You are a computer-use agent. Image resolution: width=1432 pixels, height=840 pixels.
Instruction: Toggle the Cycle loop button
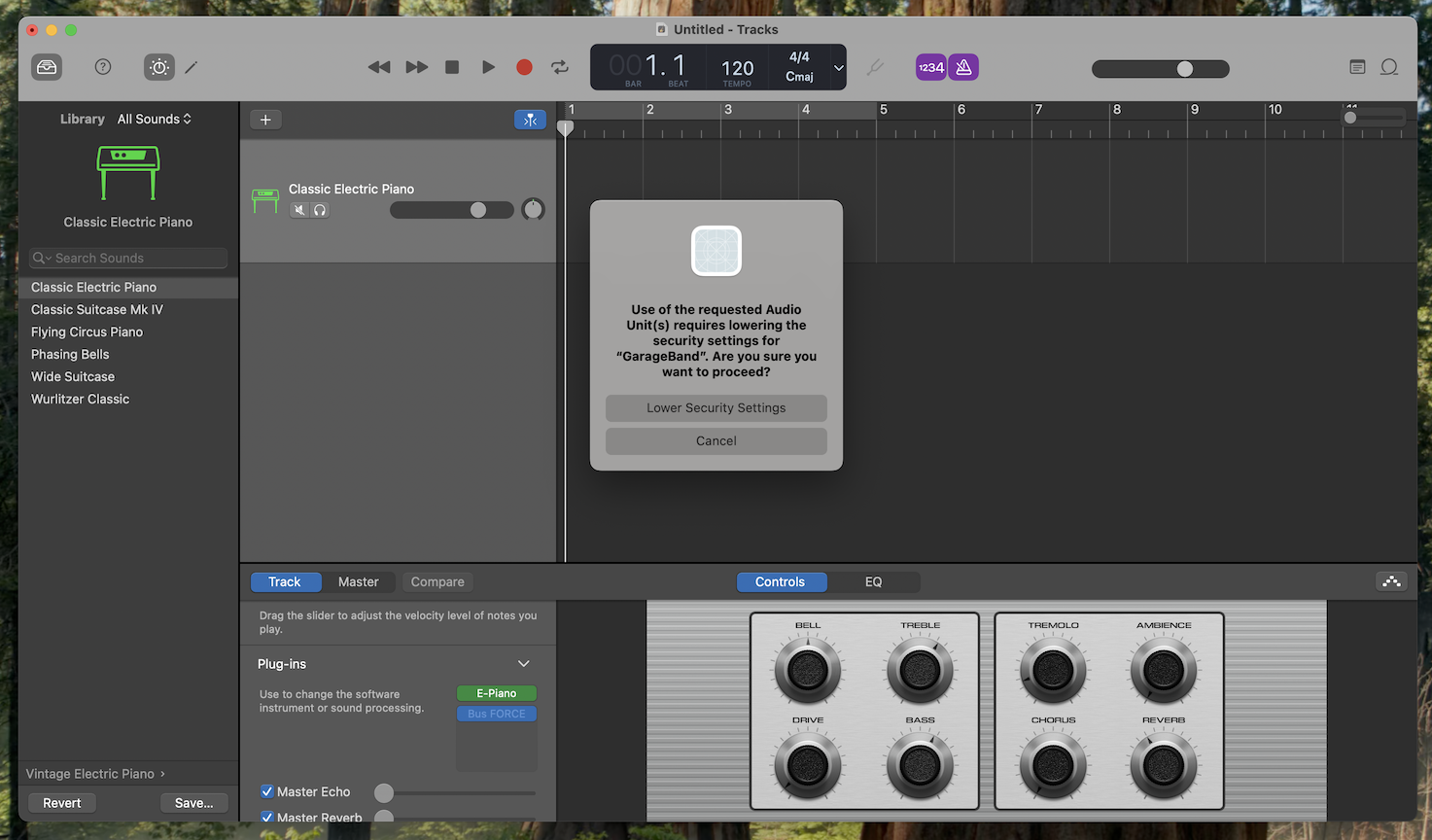pyautogui.click(x=560, y=67)
